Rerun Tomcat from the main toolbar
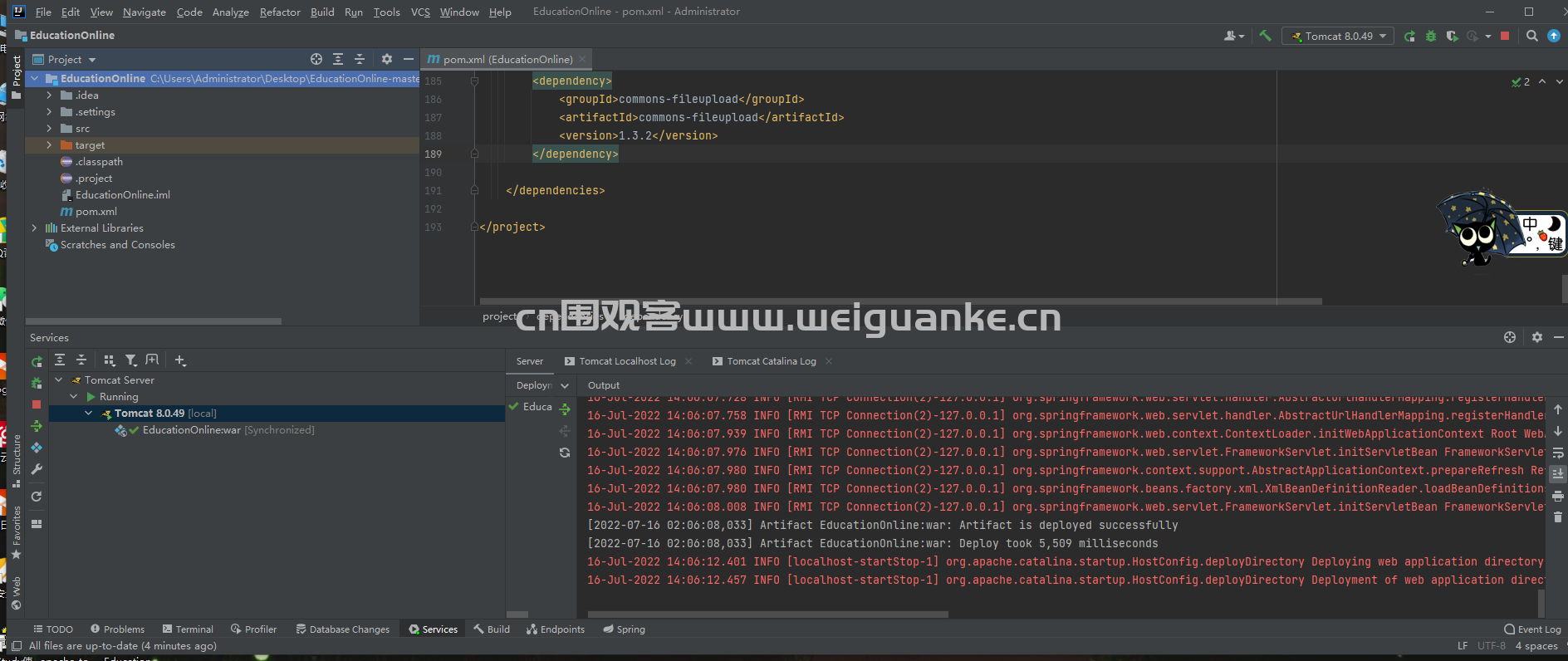Image resolution: width=1568 pixels, height=661 pixels. [1409, 36]
